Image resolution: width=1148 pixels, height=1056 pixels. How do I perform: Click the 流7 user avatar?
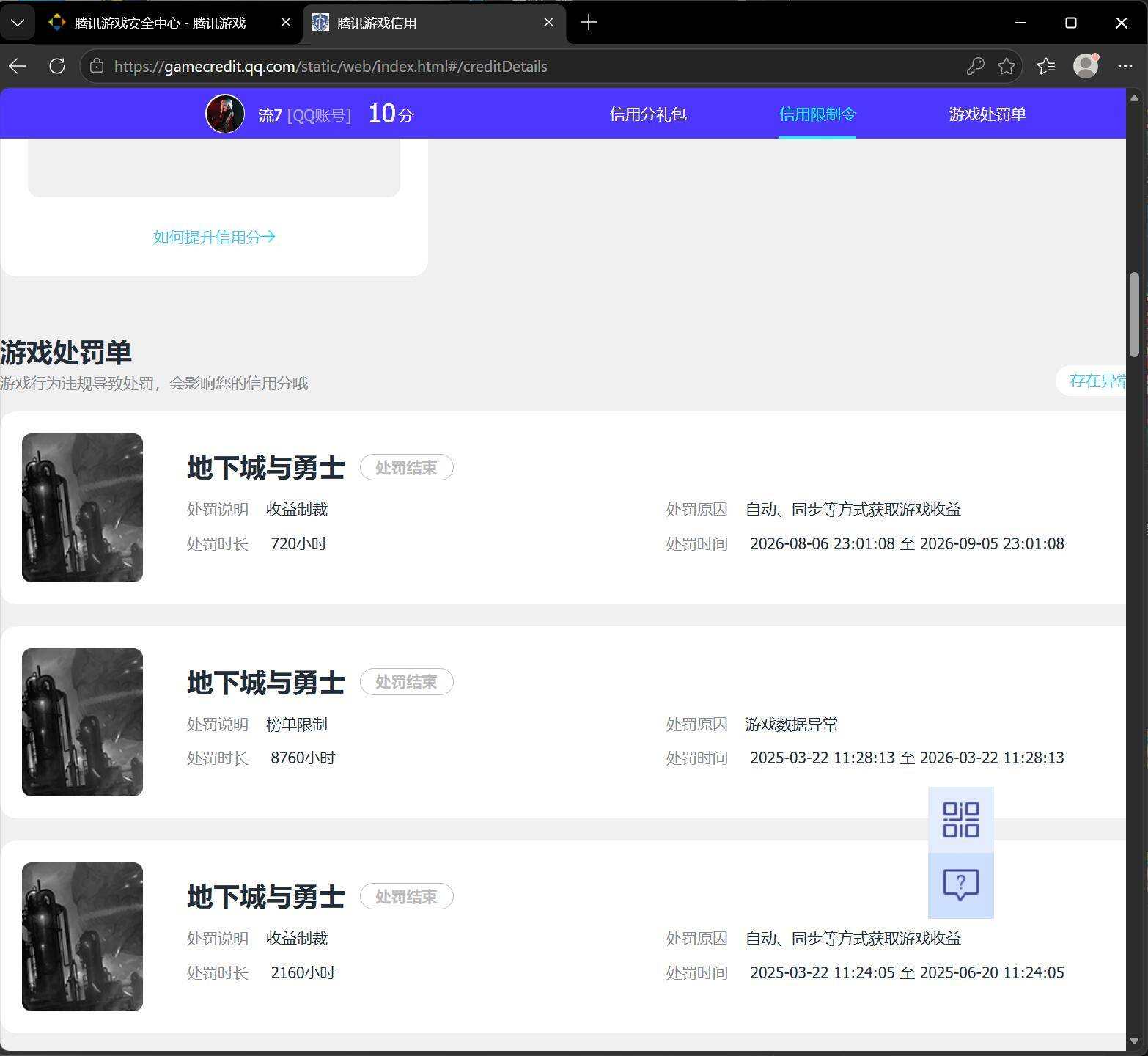point(225,114)
